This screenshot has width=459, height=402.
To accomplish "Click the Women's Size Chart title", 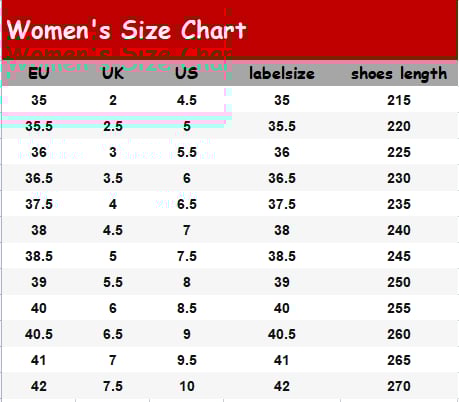I will 126,30.
